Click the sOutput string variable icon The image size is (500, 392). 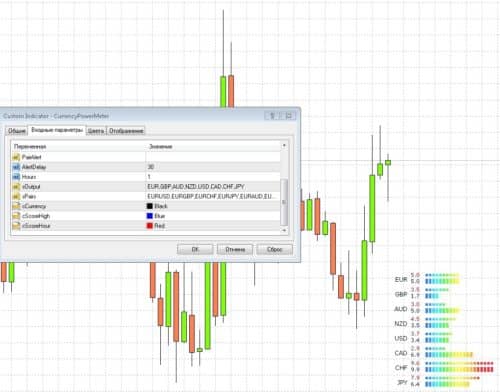[16, 187]
